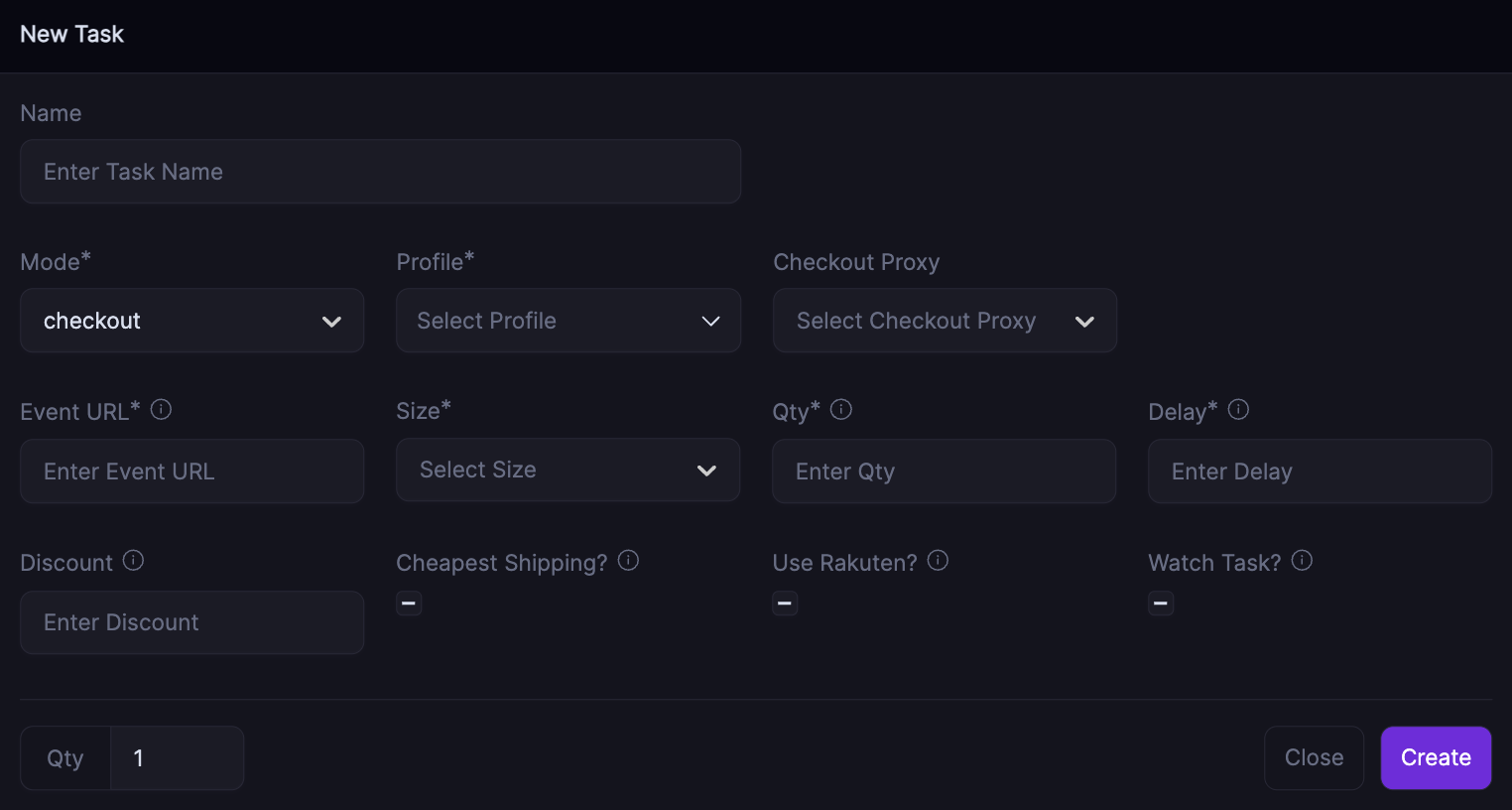Viewport: 1512px width, 810px height.
Task: Focus the Enter Task Name field
Action: click(380, 172)
